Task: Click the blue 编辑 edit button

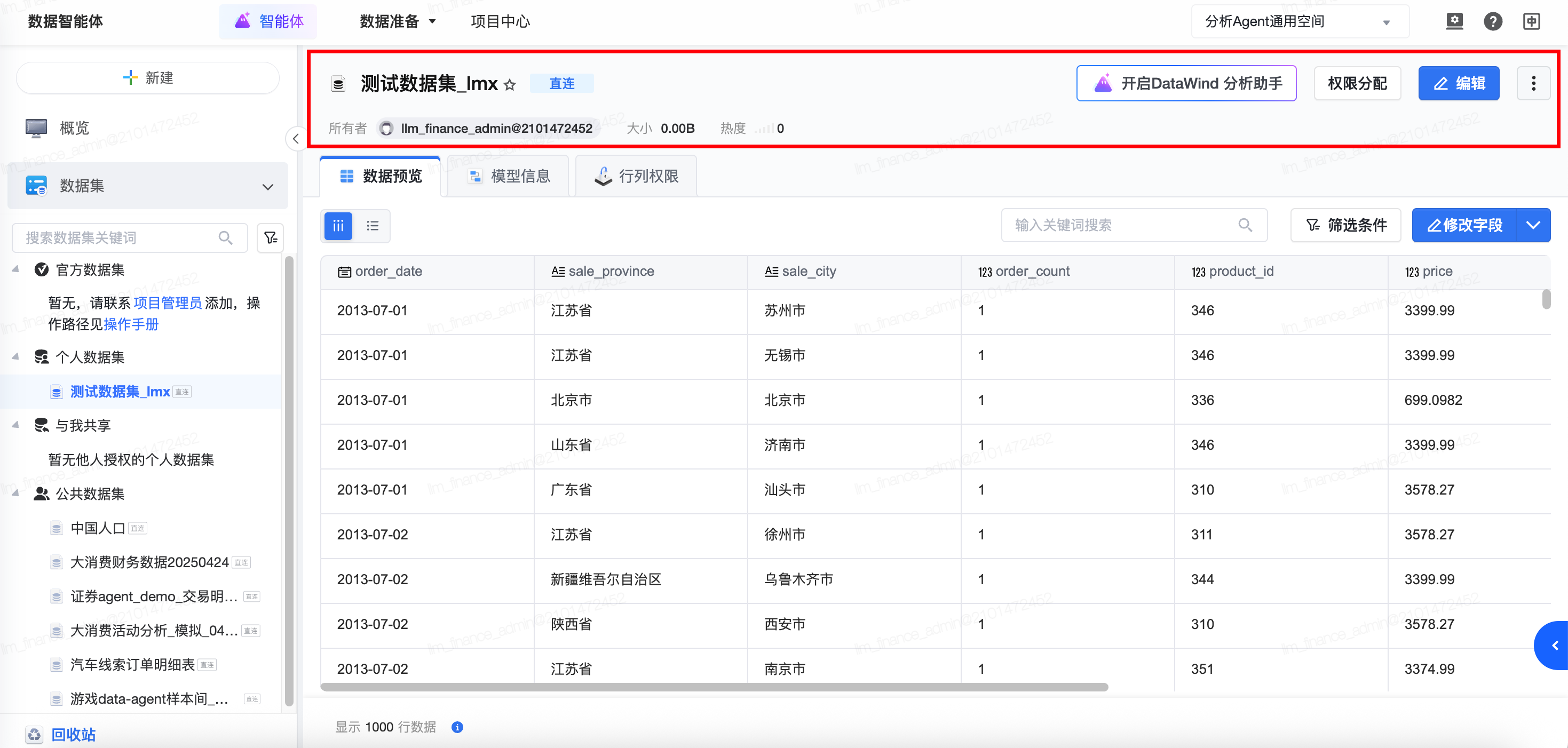Action: click(x=1459, y=83)
